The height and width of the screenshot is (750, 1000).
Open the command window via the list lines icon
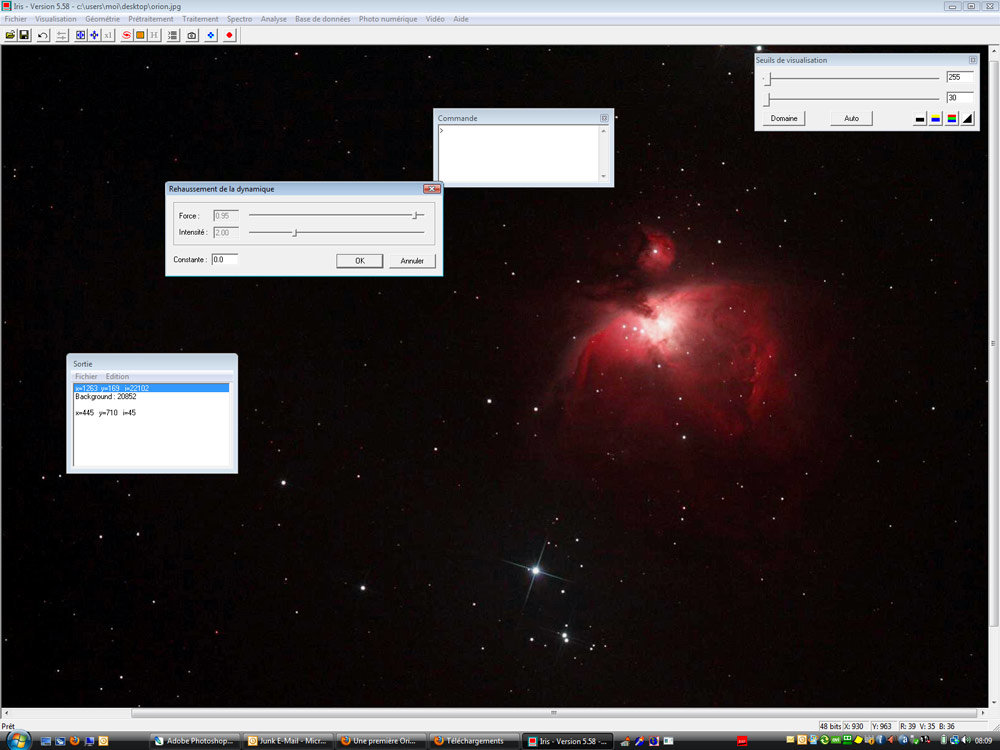pos(173,35)
